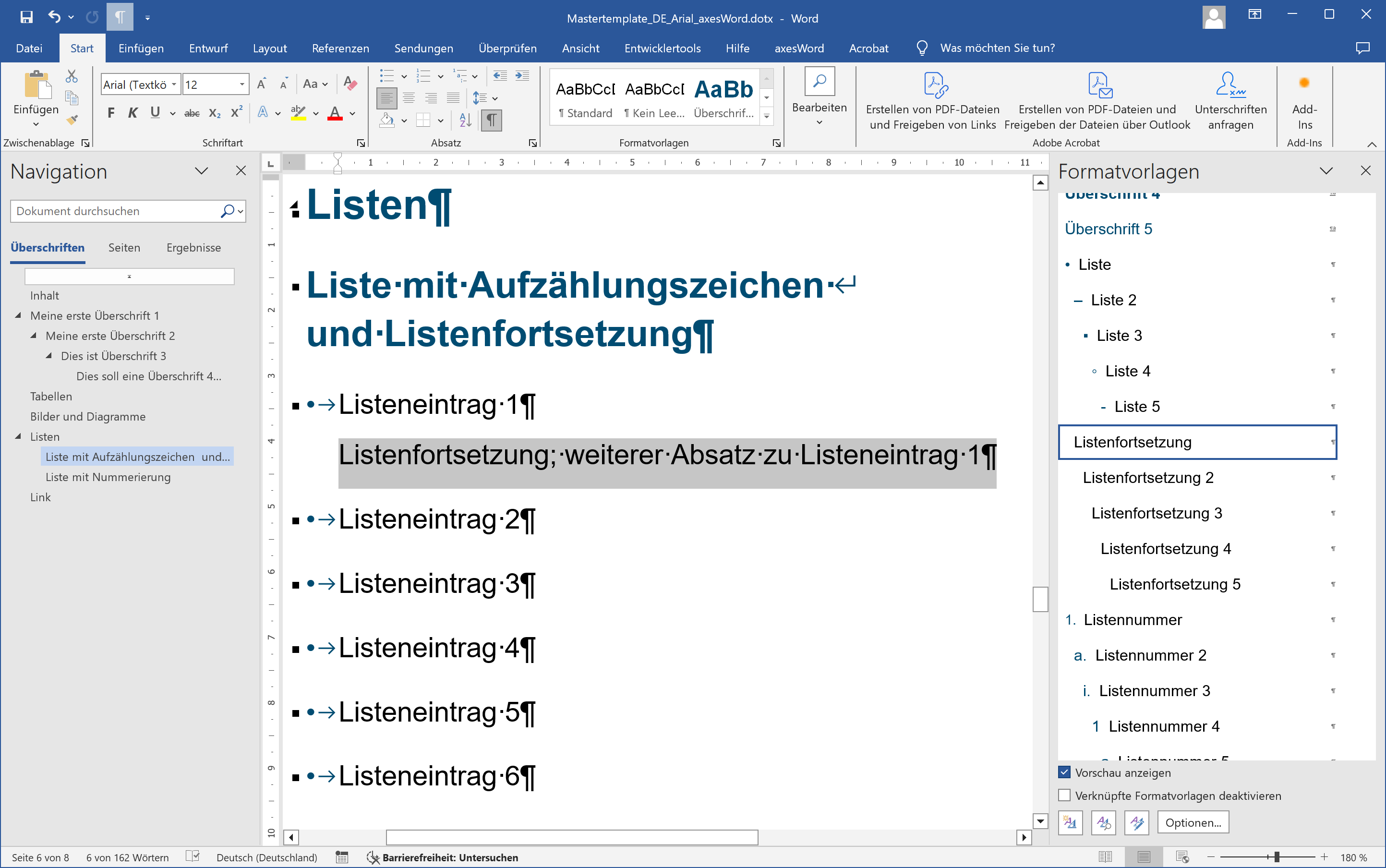
Task: Toggle underline formatting with U
Action: click(x=155, y=113)
